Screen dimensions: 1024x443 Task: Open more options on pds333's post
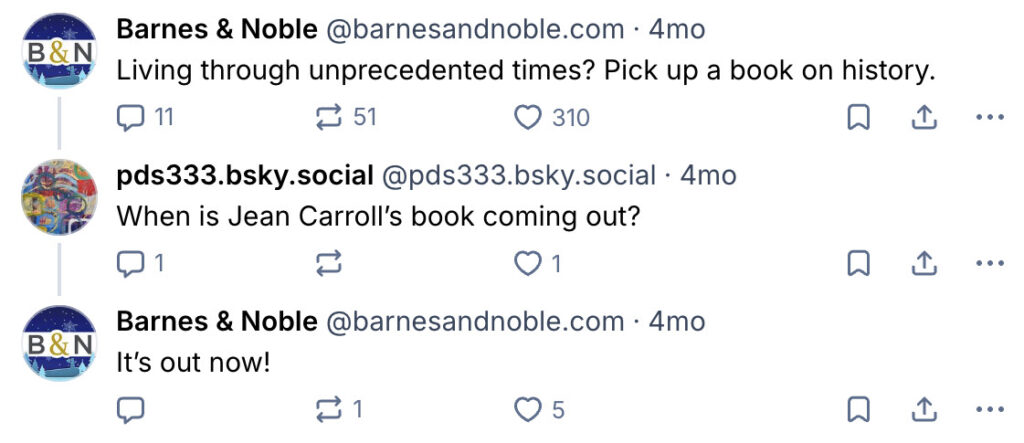tap(988, 264)
